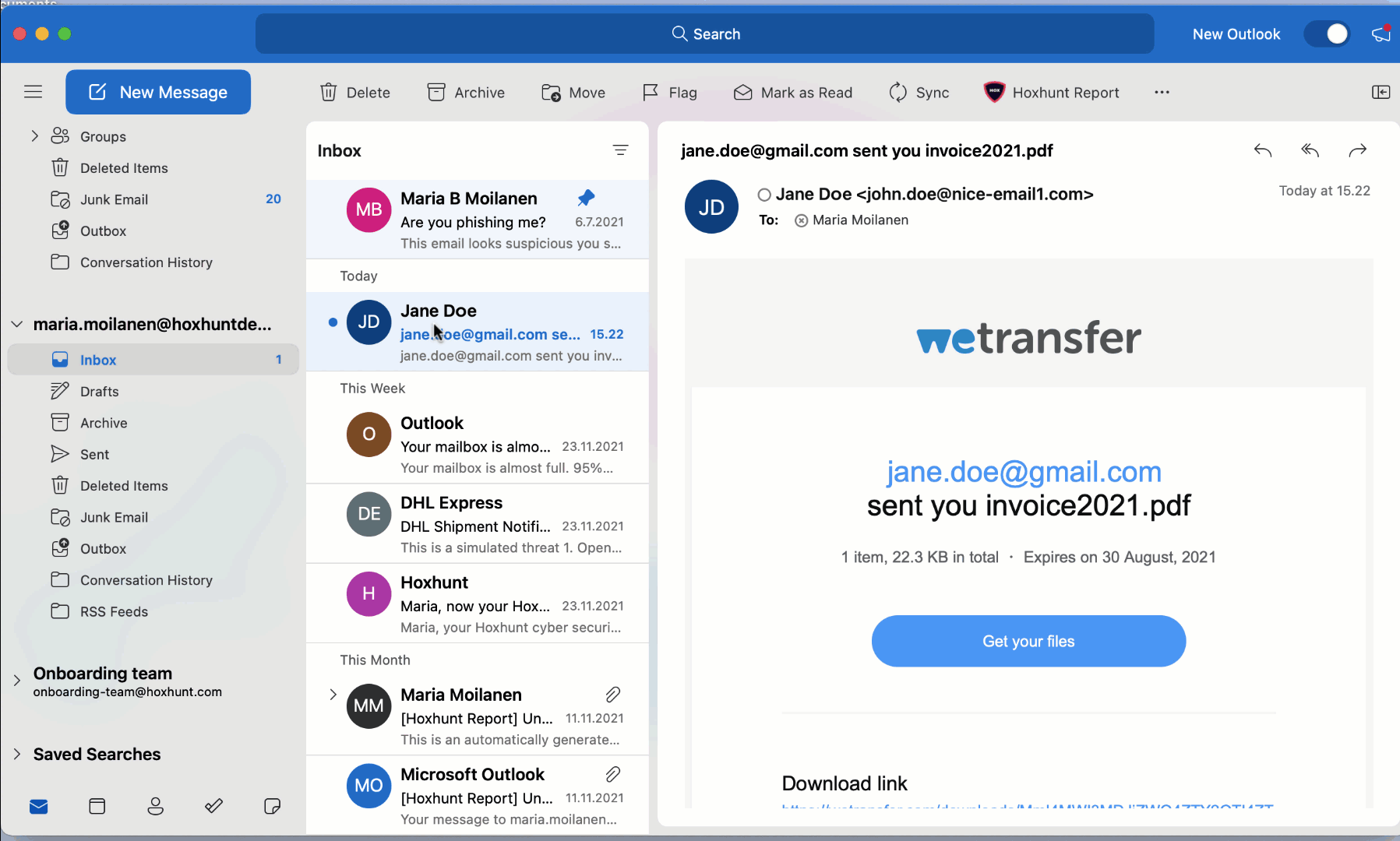The width and height of the screenshot is (1400, 841).
Task: Click the Search field
Action: (705, 33)
